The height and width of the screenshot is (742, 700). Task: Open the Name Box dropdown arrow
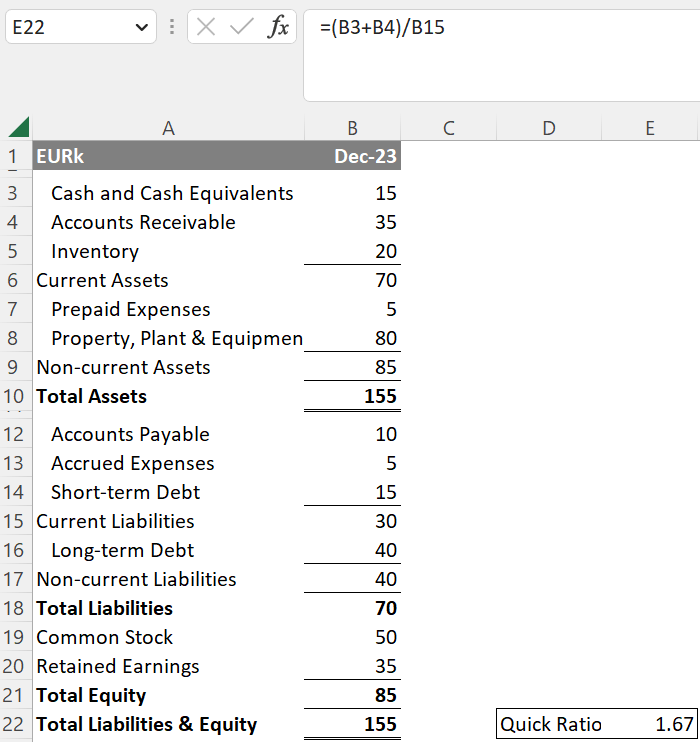coord(139,28)
